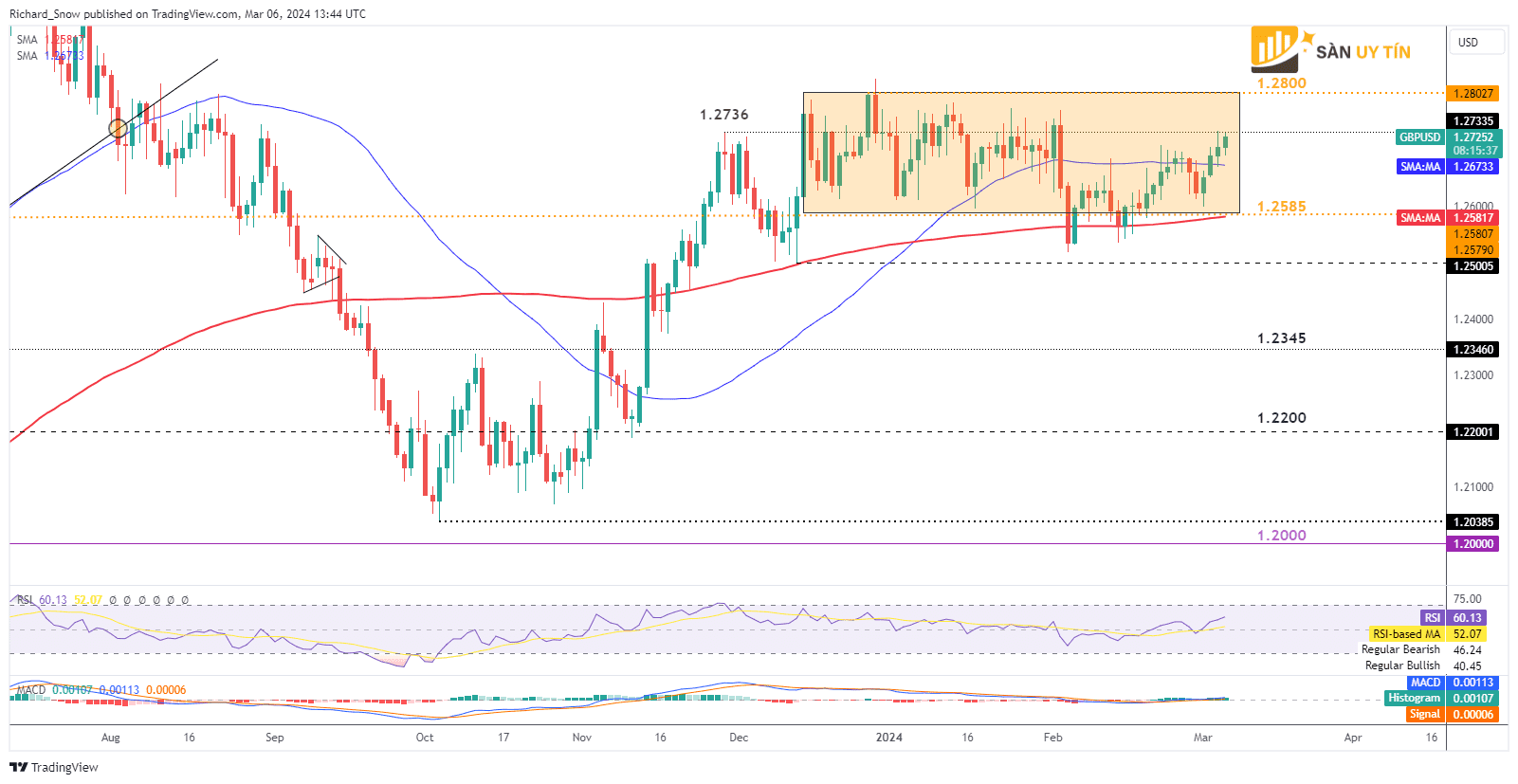Select the RSI-based MA 52.07 label
Image resolution: width=1518 pixels, height=784 pixels.
(1427, 633)
